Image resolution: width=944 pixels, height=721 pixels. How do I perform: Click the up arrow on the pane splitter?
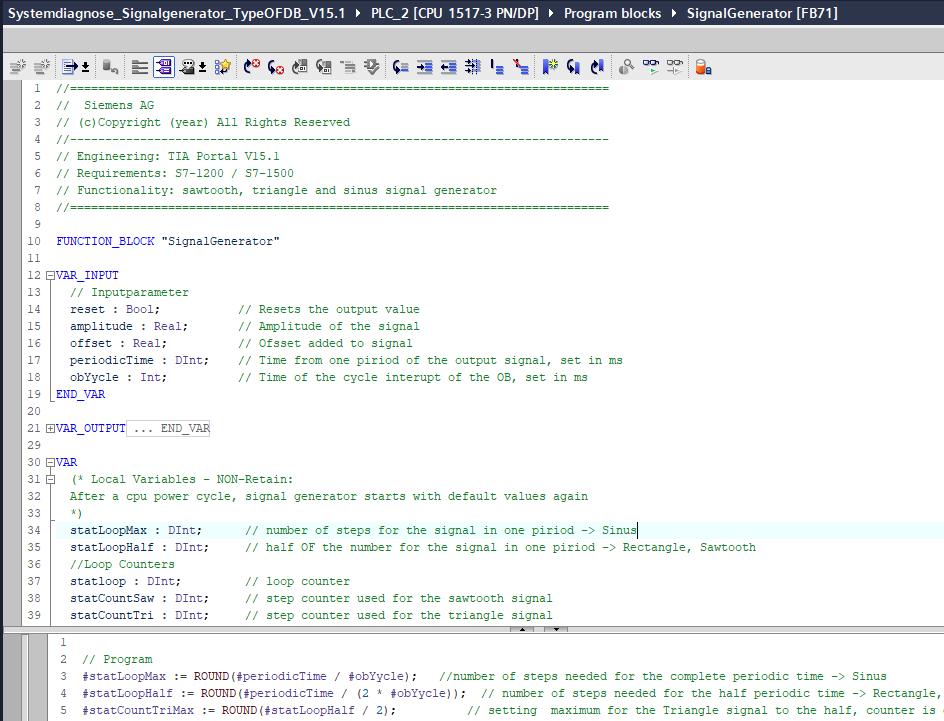click(522, 629)
